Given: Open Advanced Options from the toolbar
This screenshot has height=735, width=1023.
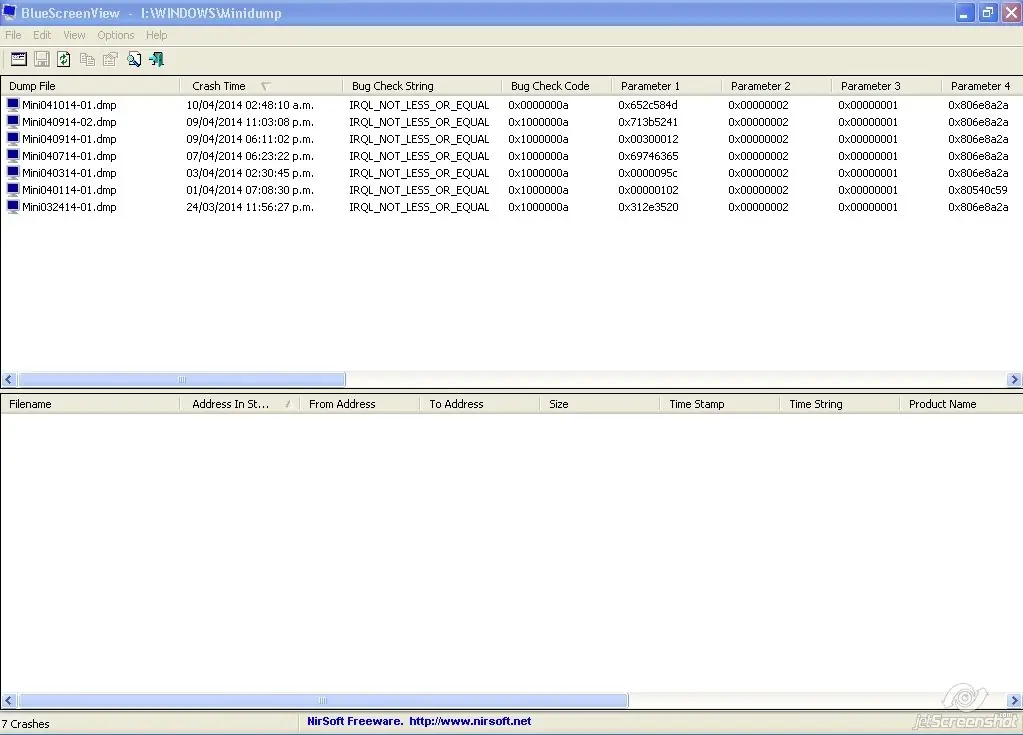Looking at the screenshot, I should coord(19,59).
